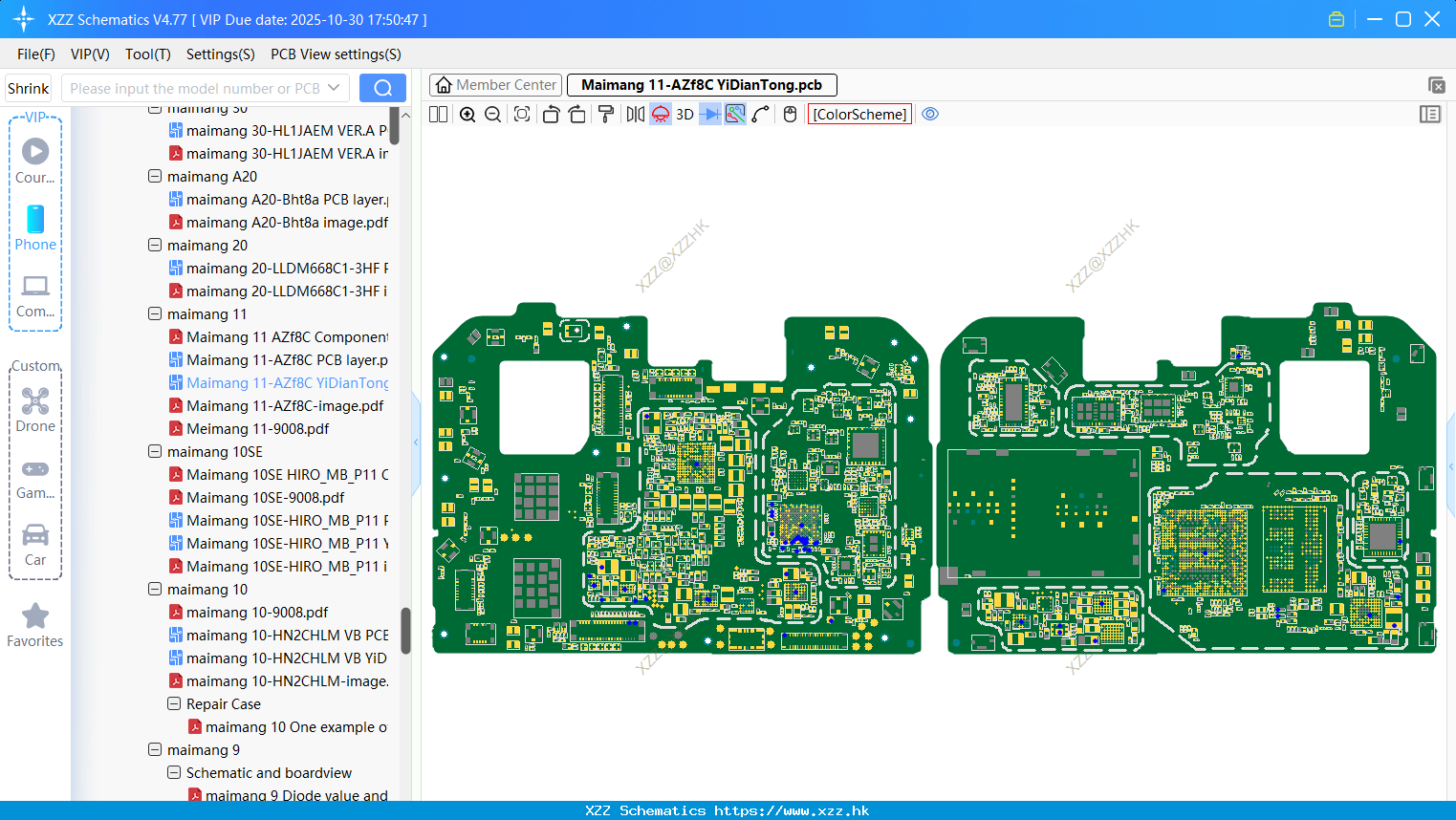Toggle the split view layout icon

438,114
